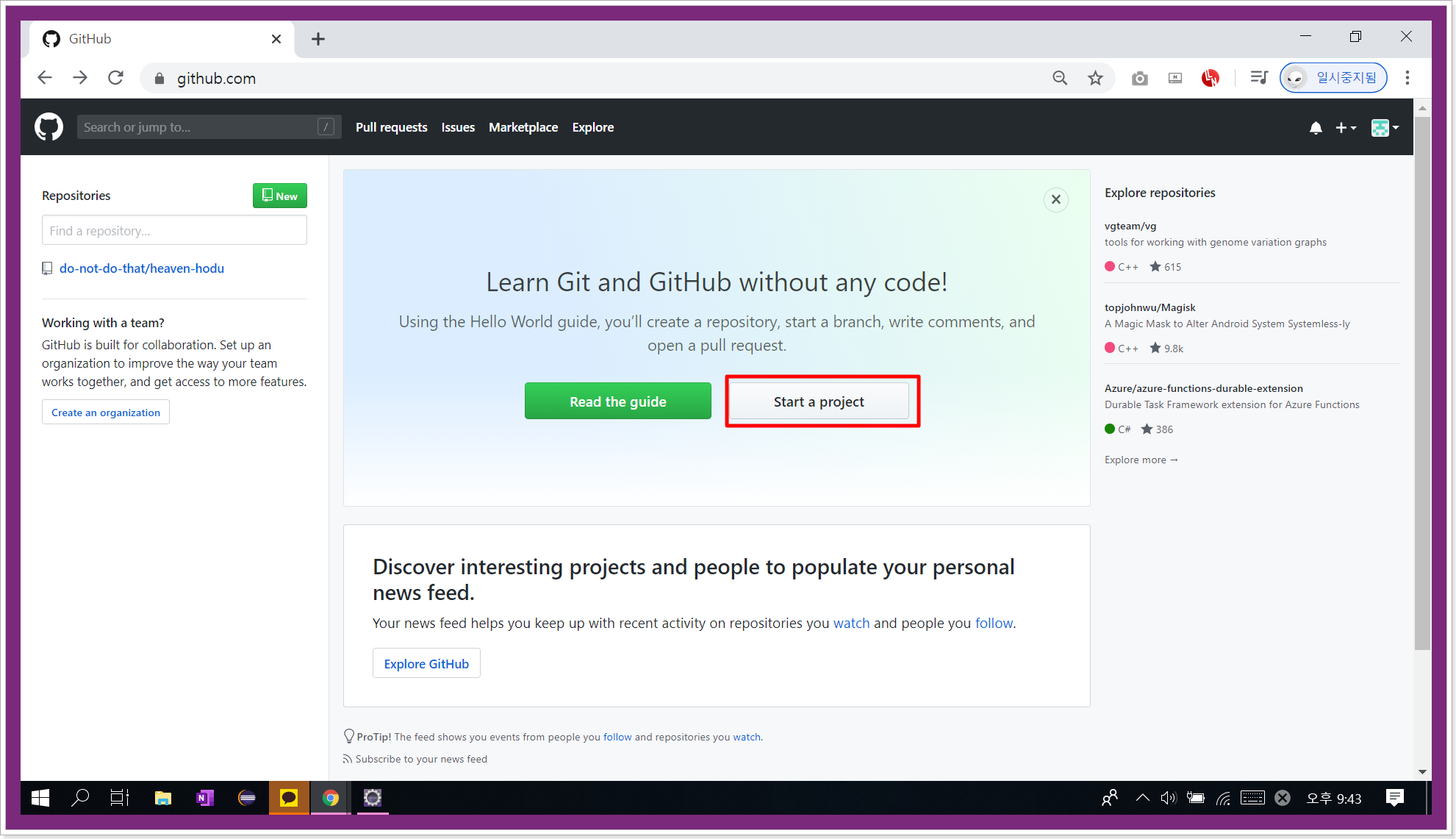Go to Marketplace in the header
This screenshot has height=839, width=1456.
523,127
